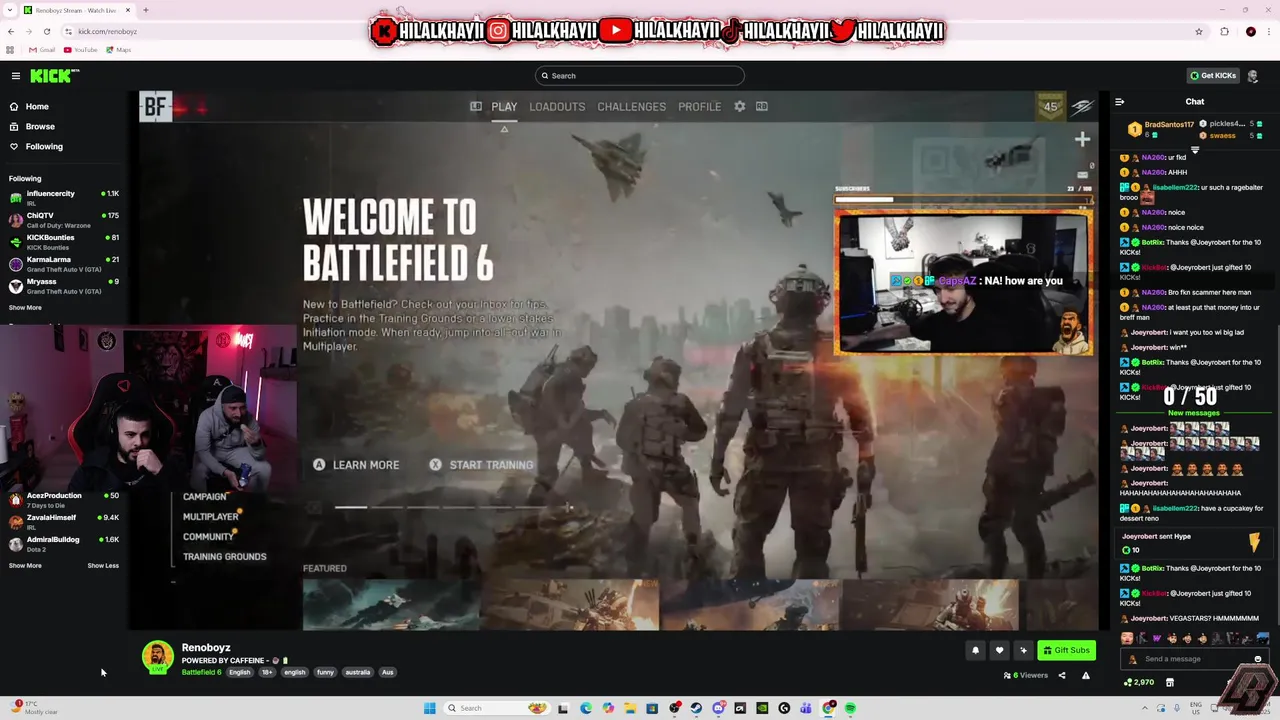Click the Windows taskbar search box

(496, 708)
